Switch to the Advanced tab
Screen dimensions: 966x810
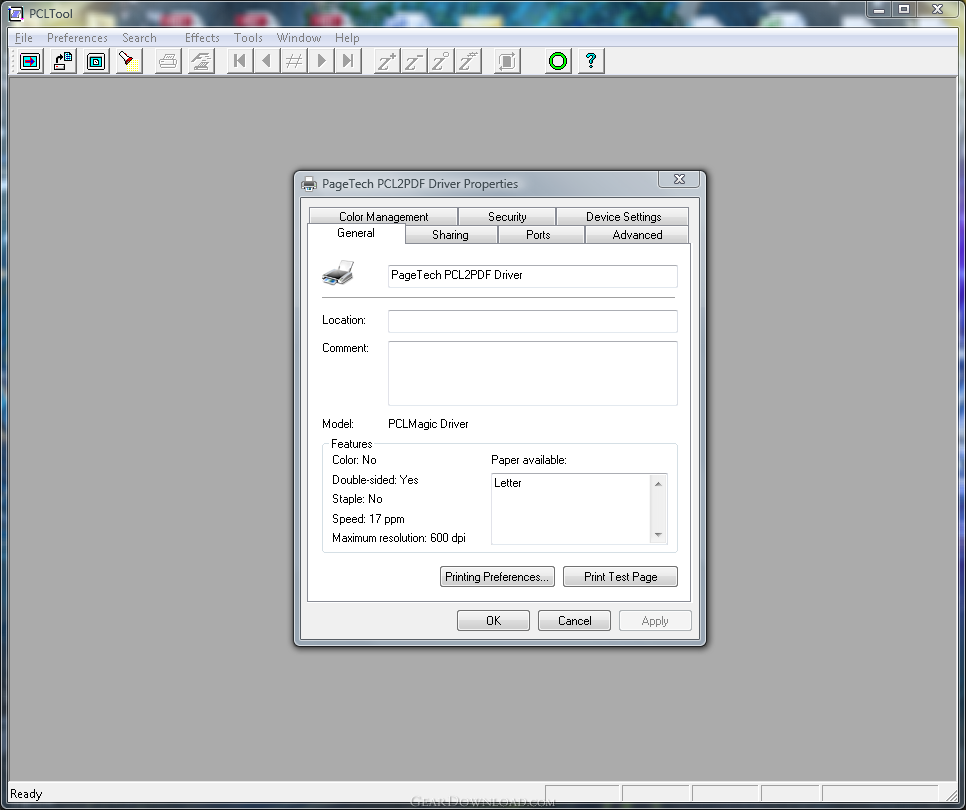point(637,235)
